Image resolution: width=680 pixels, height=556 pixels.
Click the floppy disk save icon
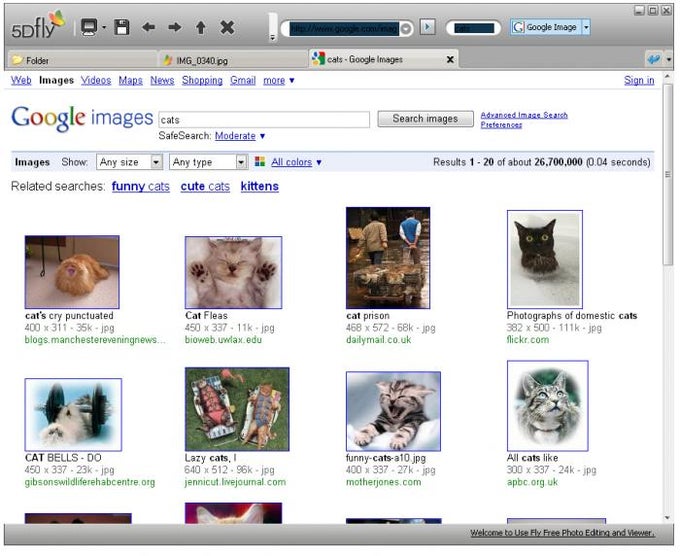(122, 27)
